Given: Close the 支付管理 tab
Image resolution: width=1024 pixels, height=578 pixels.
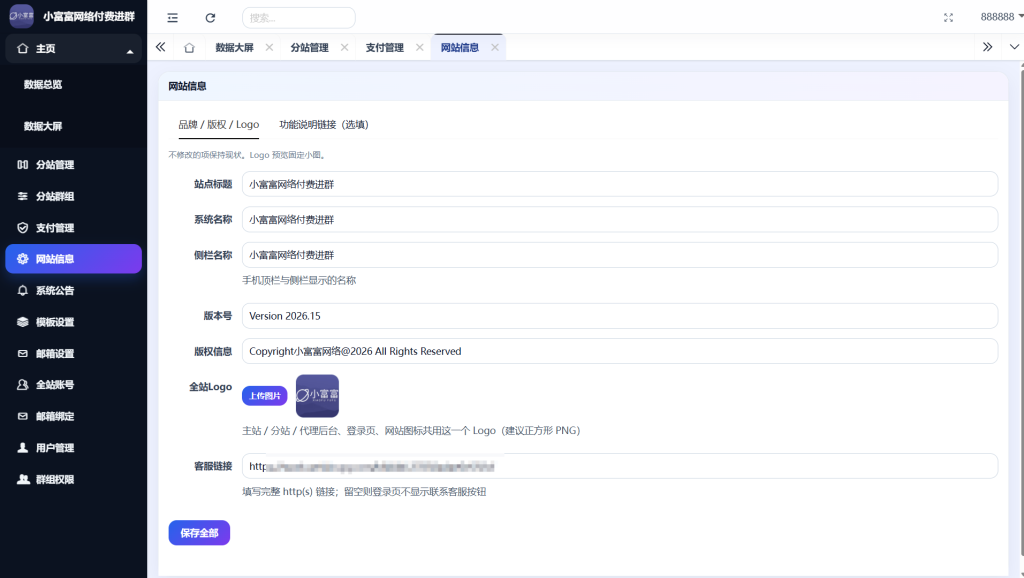Looking at the screenshot, I should (419, 48).
